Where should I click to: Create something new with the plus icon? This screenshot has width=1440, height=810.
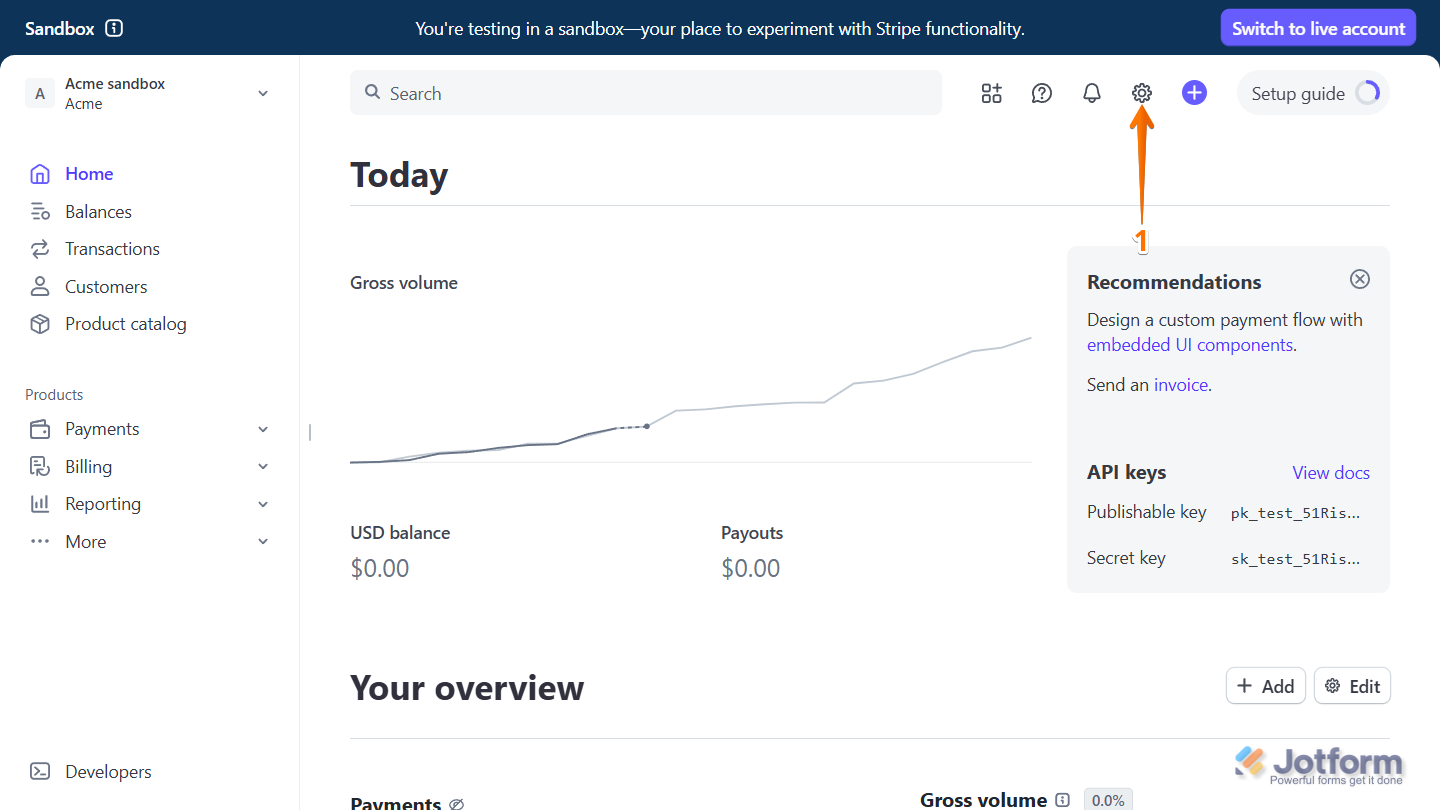tap(1194, 93)
